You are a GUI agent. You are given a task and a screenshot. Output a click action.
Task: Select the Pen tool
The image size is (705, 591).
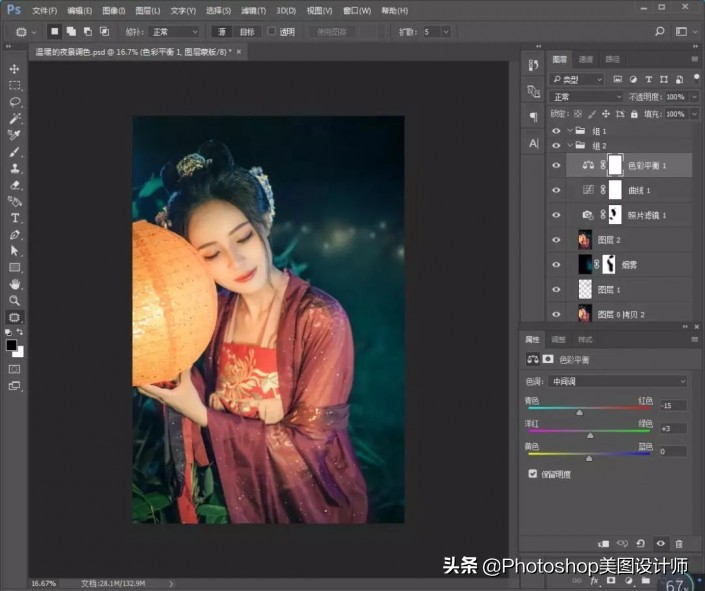14,235
